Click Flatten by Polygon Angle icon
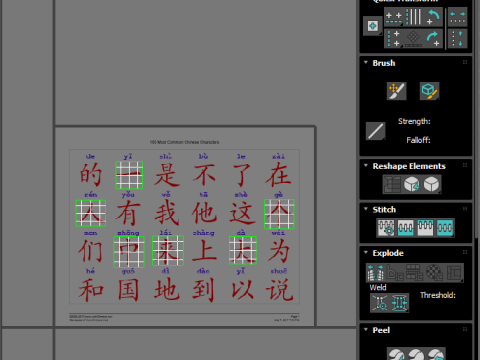Viewport: 480px width, 360px height. (395, 273)
